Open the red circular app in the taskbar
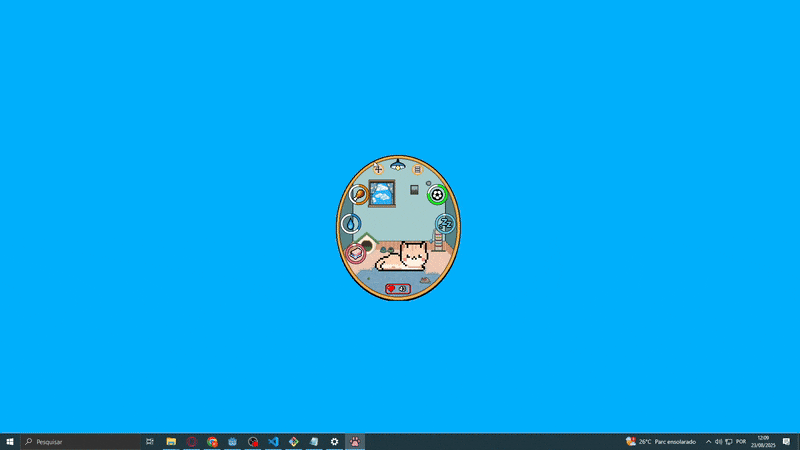Image resolution: width=800 pixels, height=450 pixels. [x=191, y=442]
